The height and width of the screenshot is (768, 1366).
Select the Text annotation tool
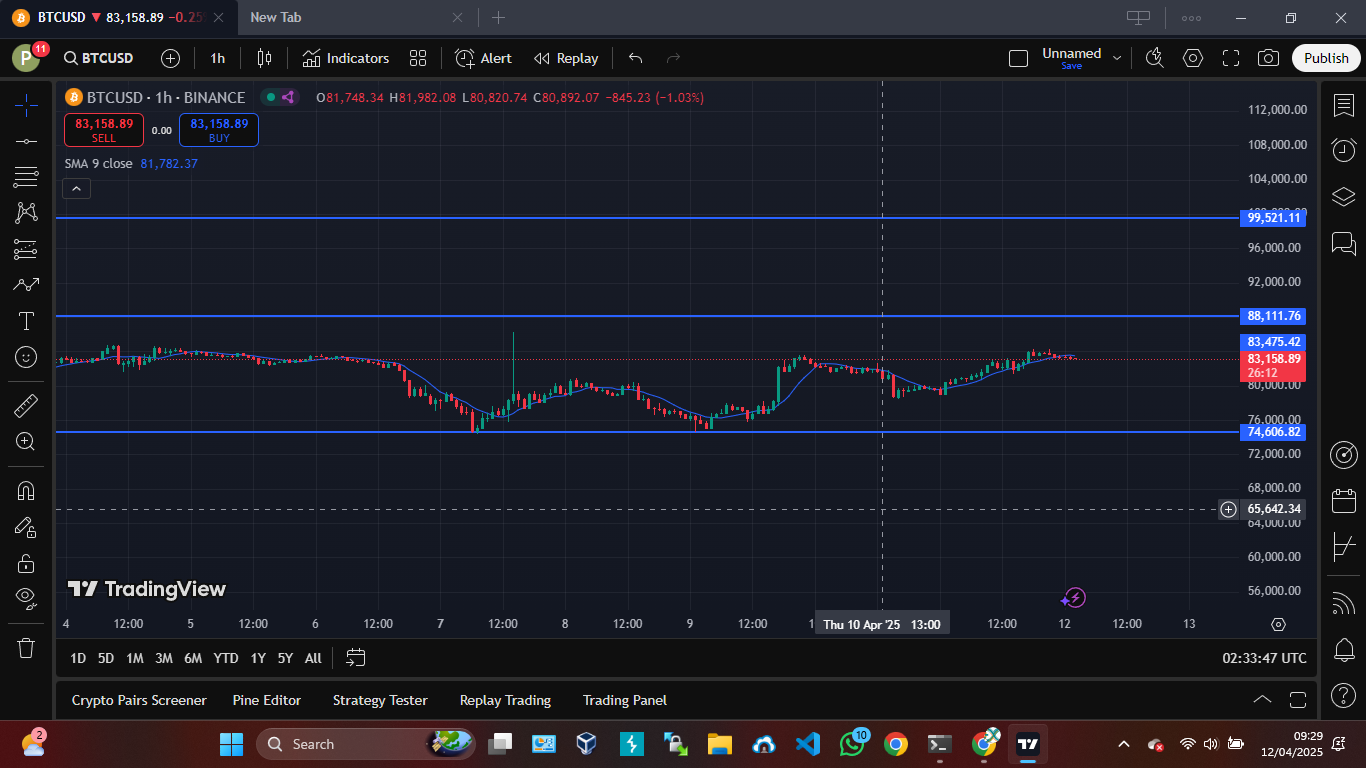(26, 321)
